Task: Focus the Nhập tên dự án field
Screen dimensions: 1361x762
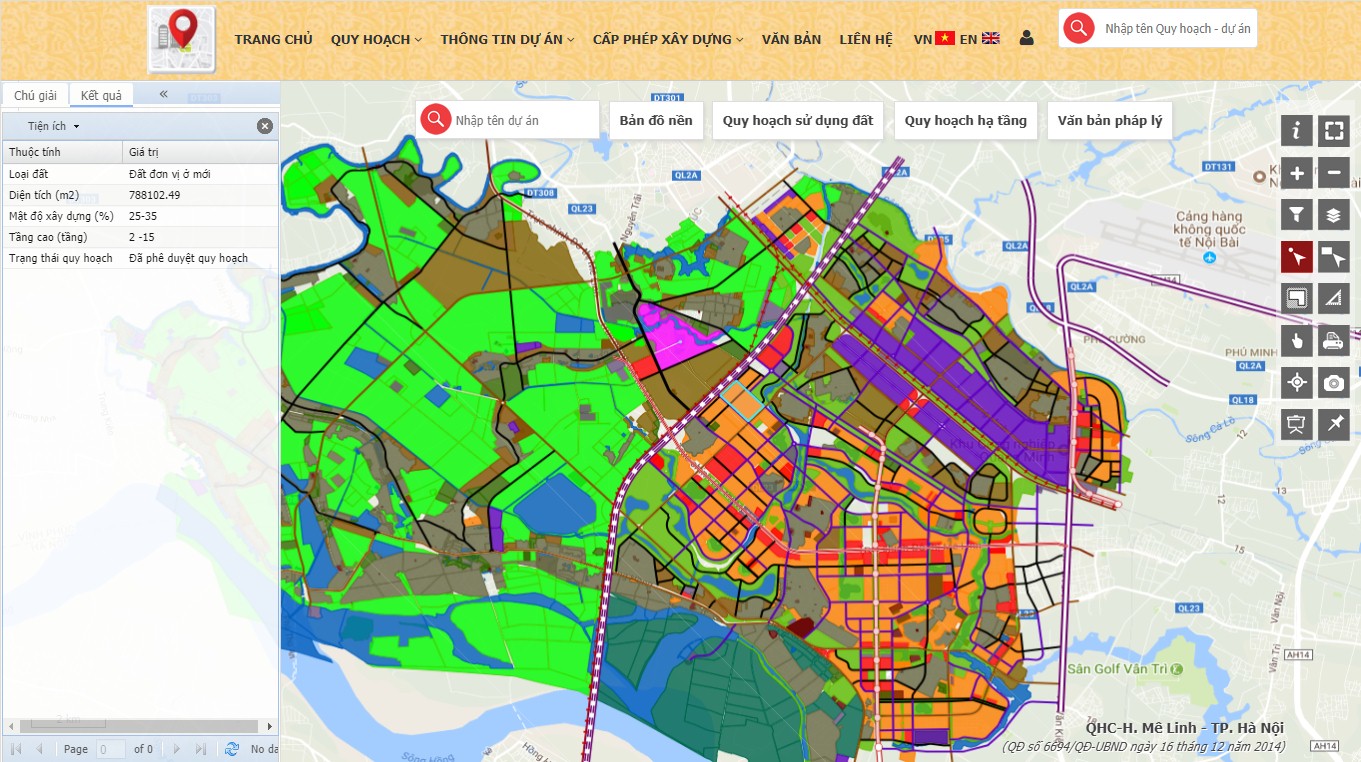Action: 524,120
